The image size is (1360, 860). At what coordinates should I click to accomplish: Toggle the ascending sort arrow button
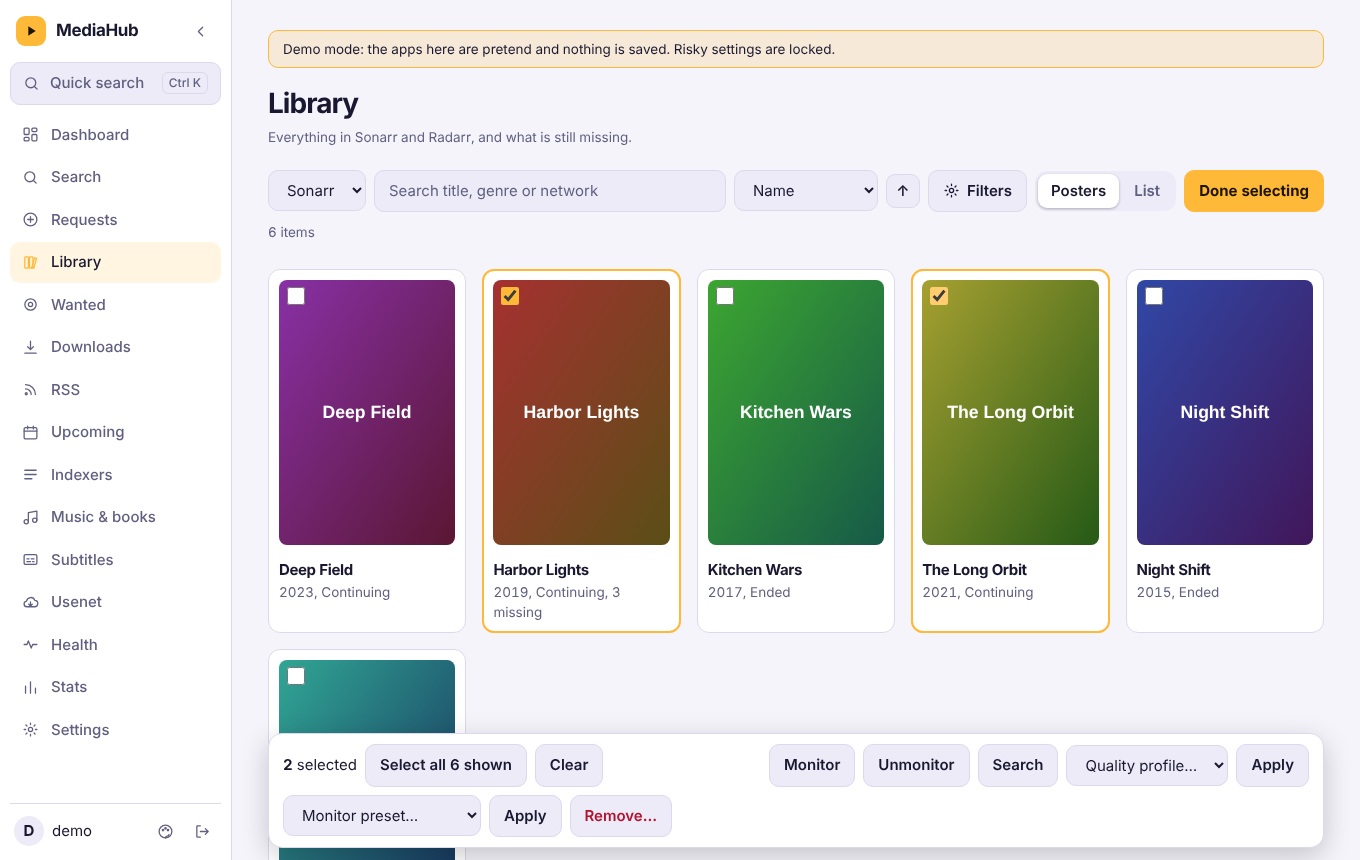903,191
